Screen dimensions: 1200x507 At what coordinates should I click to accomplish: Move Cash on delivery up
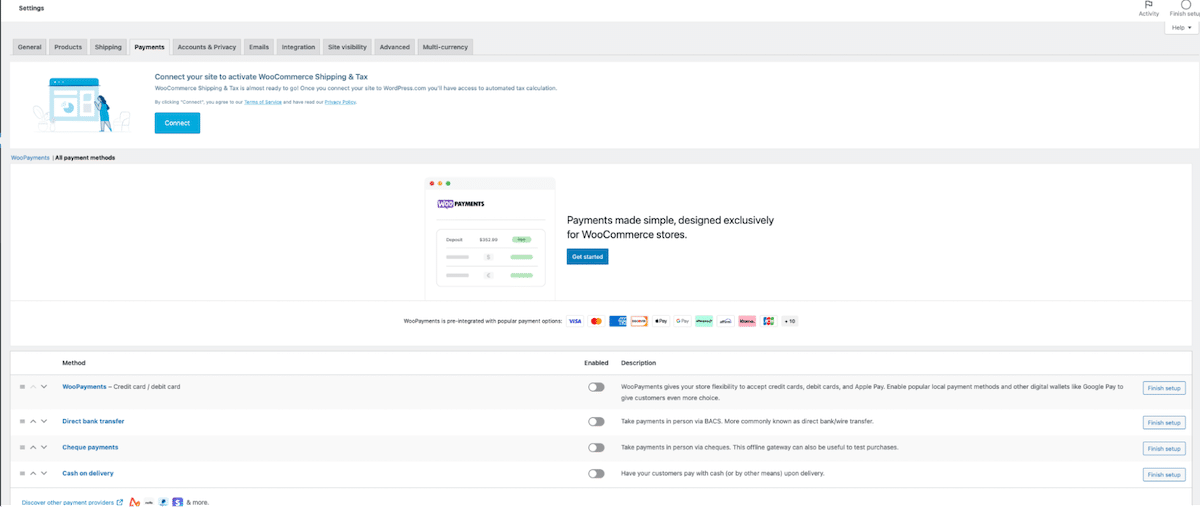tap(33, 473)
